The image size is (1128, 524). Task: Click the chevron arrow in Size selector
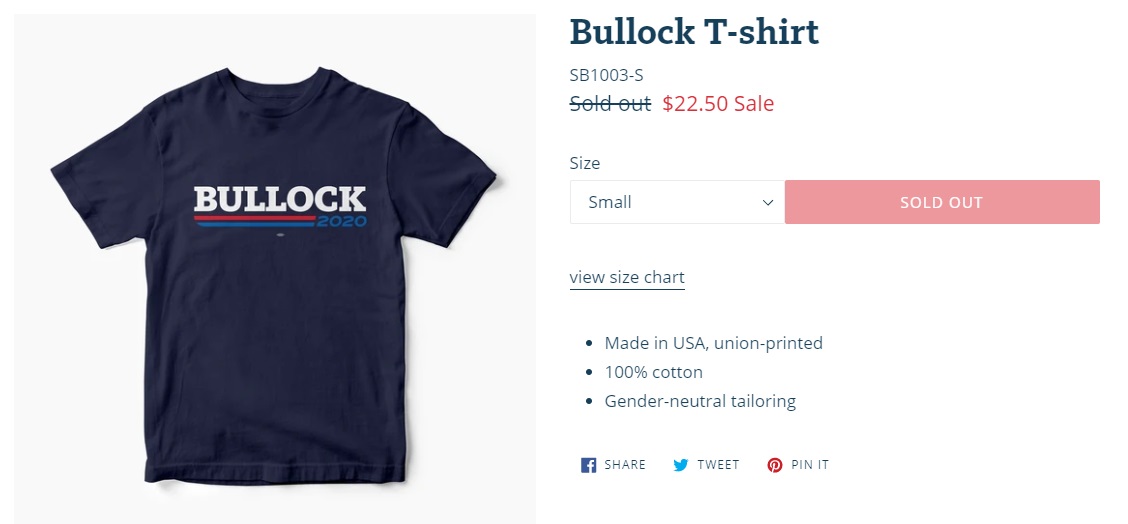point(768,202)
